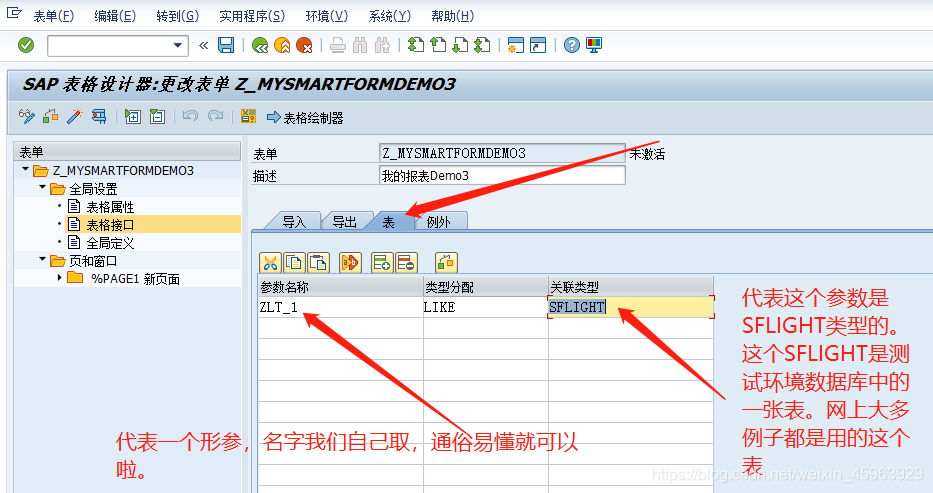This screenshot has height=493, width=933.
Task: Open the 环境 menu
Action: tap(327, 16)
